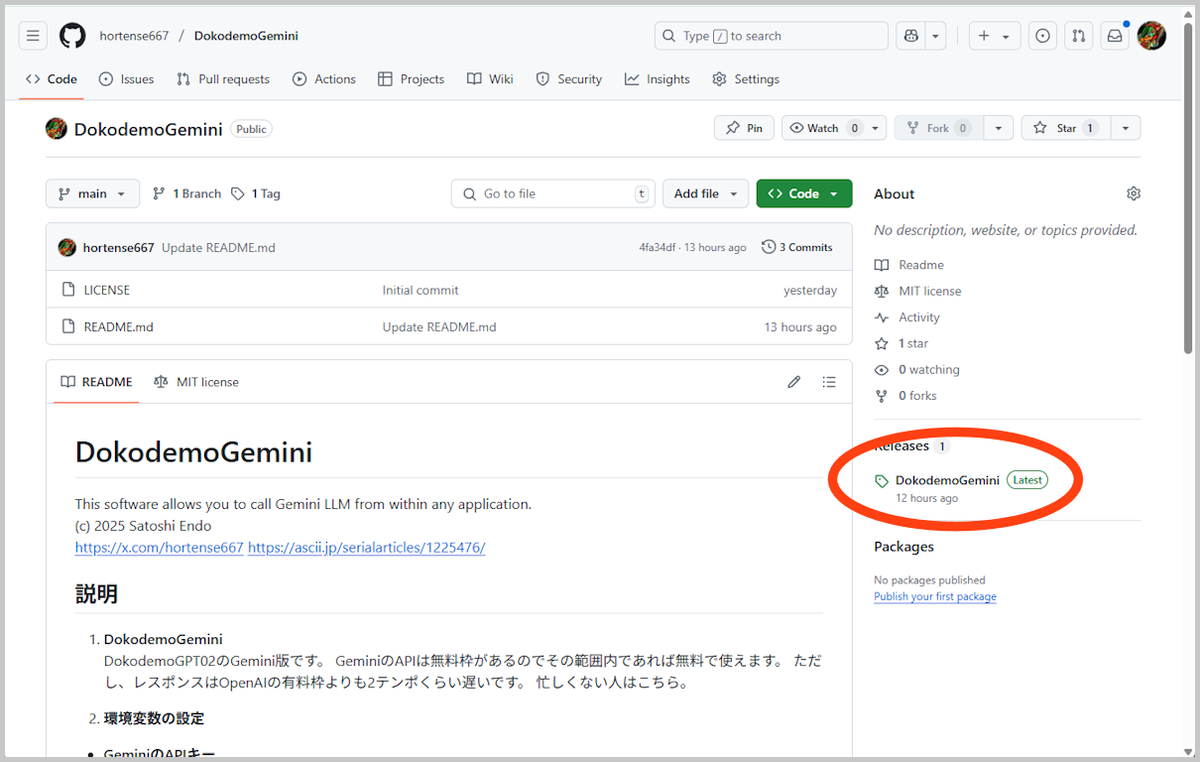Open the README.md file
This screenshot has width=1200, height=762.
point(118,327)
